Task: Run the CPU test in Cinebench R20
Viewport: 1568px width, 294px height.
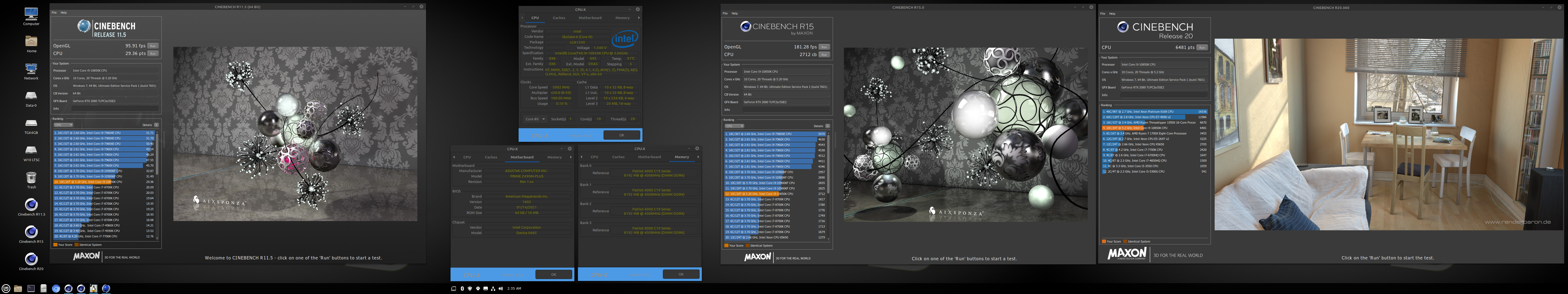Action: click(x=1202, y=47)
